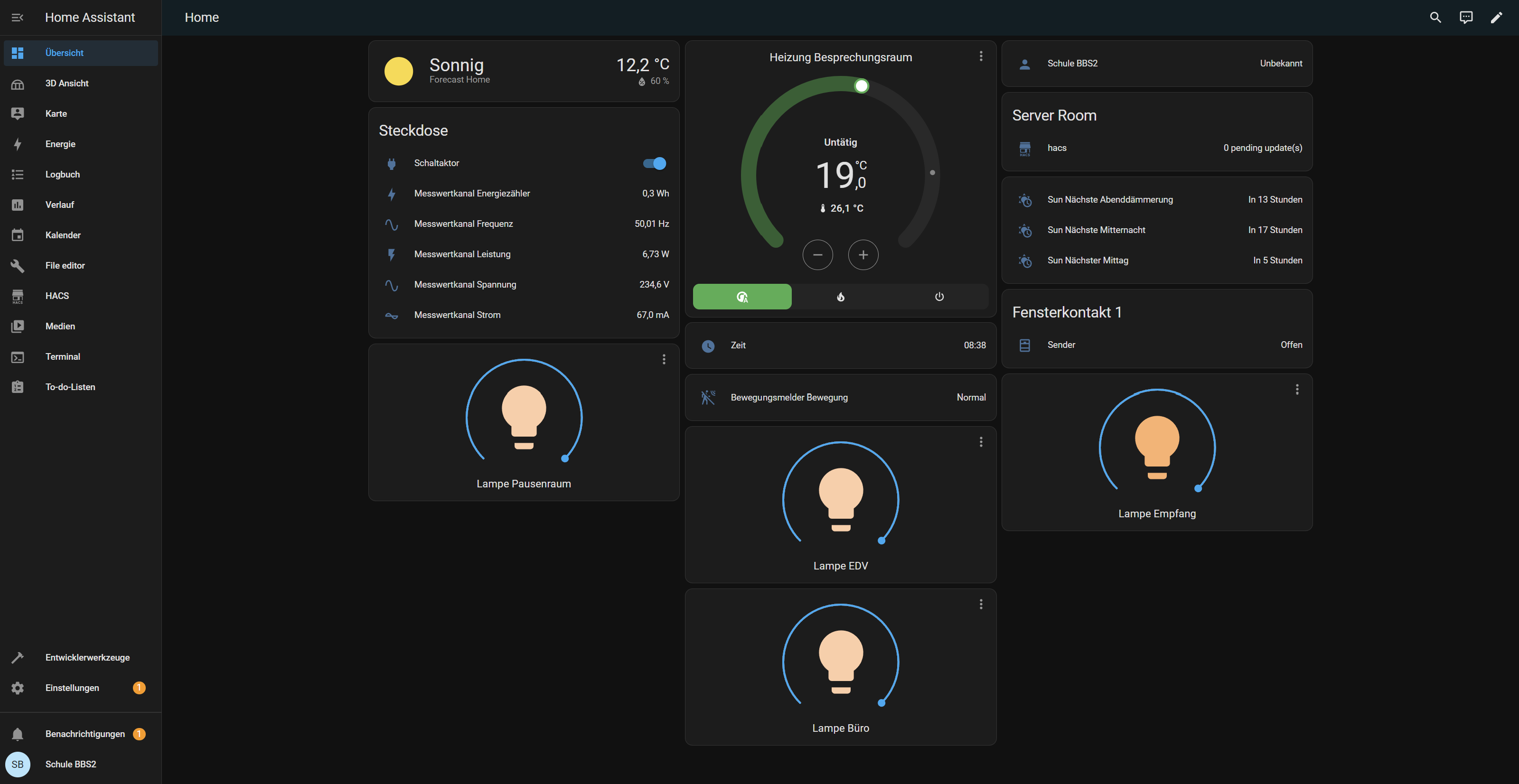Open the assistant chat icon
The width and height of the screenshot is (1519, 784).
coord(1466,18)
